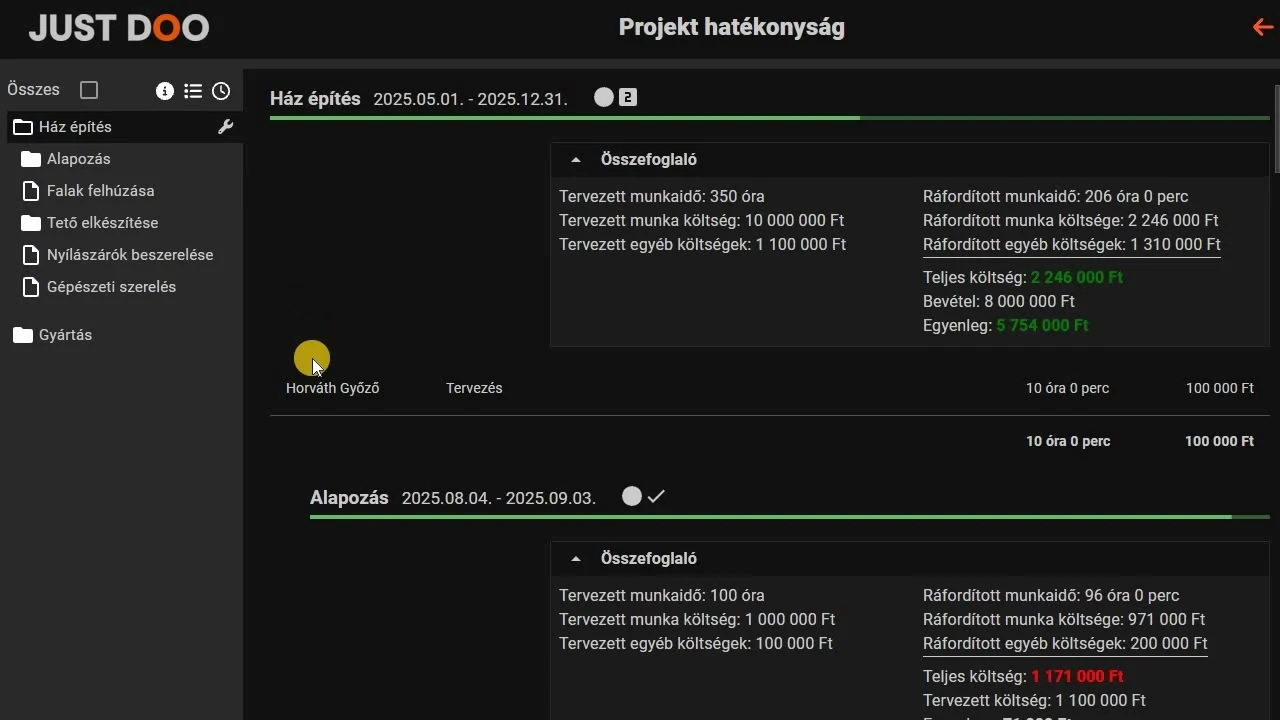1280x720 pixels.
Task: Click the status circle next to Ház építés dates
Action: tap(603, 97)
